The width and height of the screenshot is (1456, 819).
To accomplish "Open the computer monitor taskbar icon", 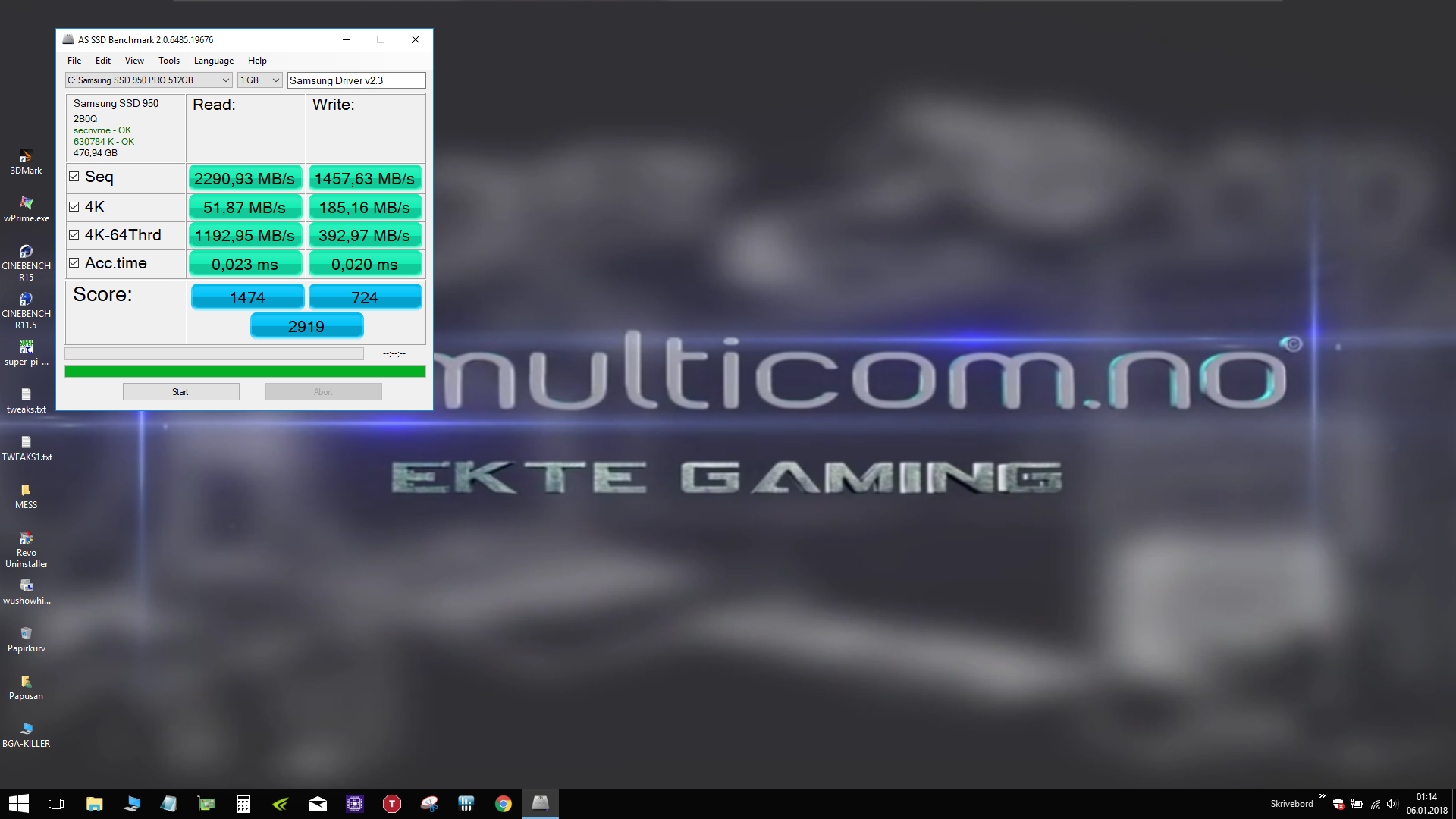I will pyautogui.click(x=131, y=804).
